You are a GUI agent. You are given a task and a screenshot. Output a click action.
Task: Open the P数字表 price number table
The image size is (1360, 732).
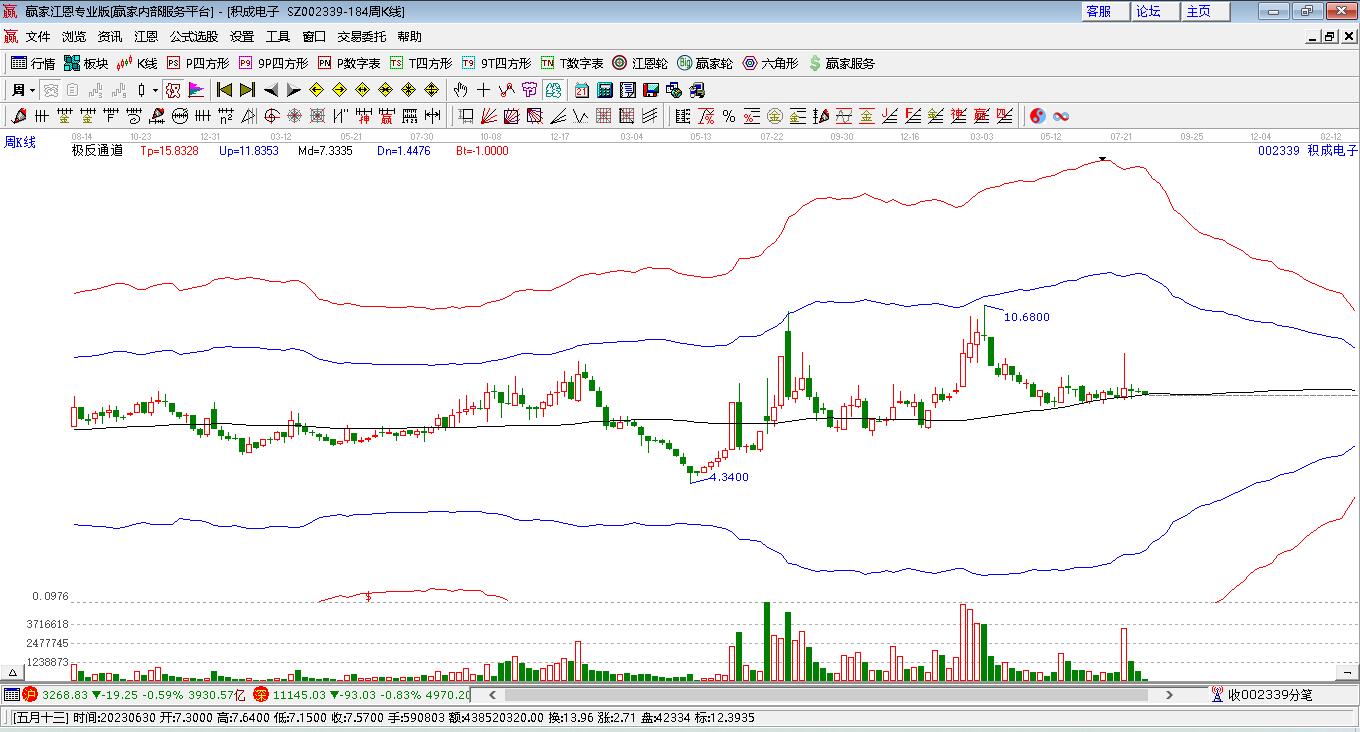(x=348, y=63)
